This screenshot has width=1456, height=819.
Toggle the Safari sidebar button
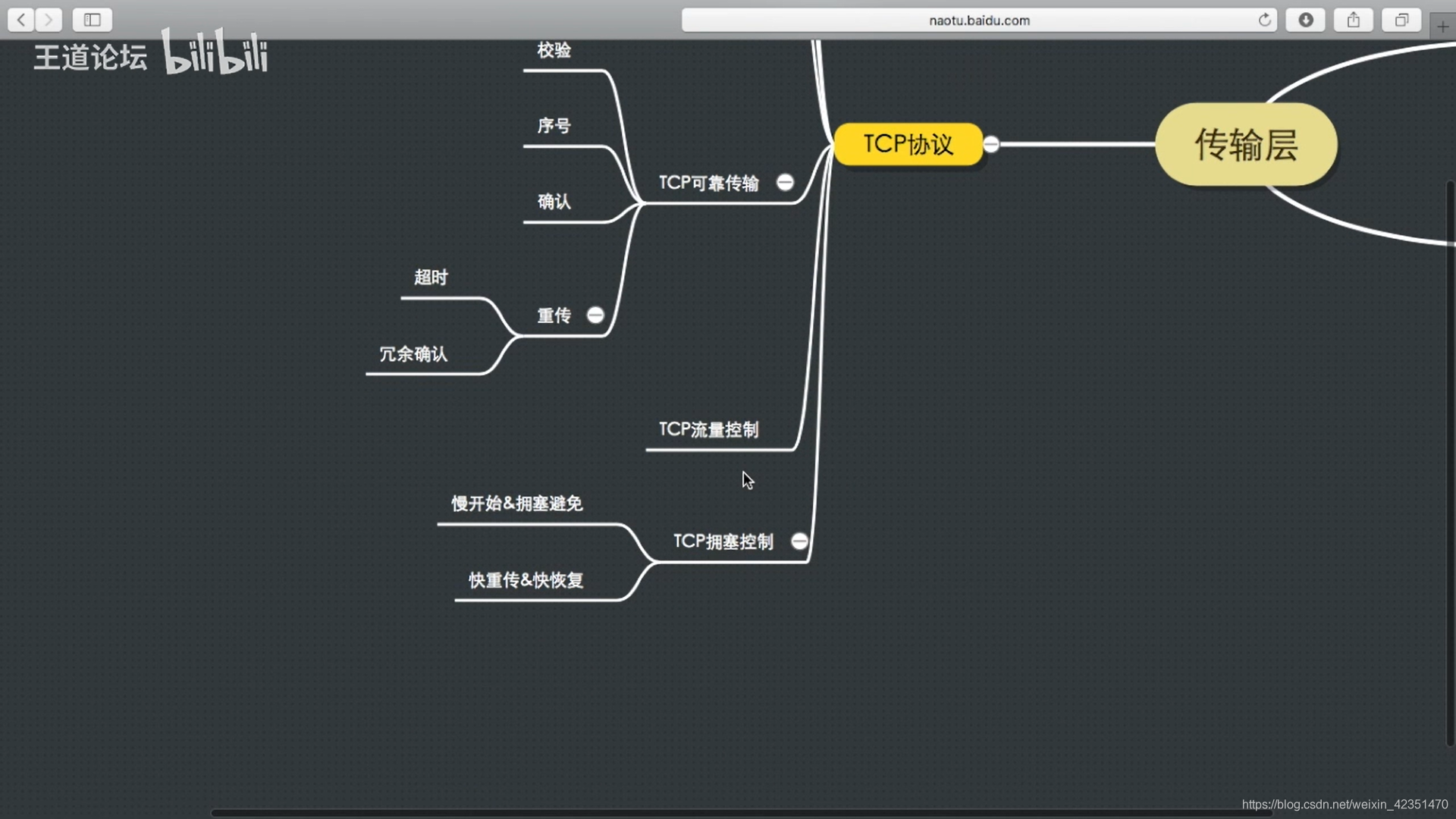pyautogui.click(x=93, y=20)
